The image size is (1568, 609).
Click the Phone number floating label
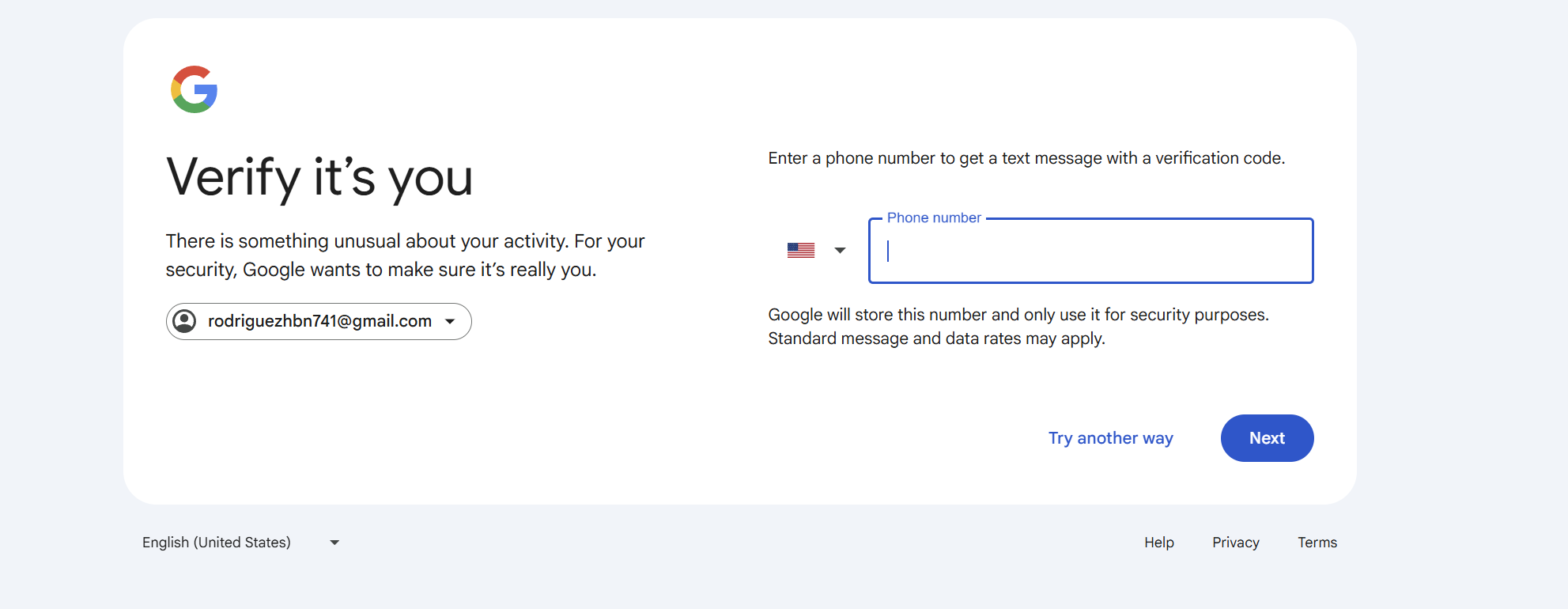934,217
